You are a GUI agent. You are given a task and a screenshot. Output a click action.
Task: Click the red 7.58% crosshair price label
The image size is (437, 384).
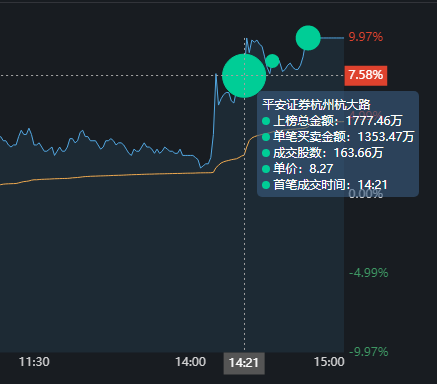pyautogui.click(x=366, y=76)
